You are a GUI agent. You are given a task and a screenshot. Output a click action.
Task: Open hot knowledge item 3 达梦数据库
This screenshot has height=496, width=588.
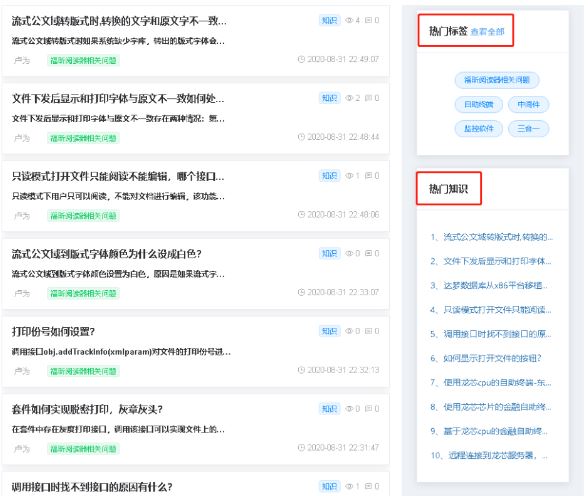(x=489, y=286)
